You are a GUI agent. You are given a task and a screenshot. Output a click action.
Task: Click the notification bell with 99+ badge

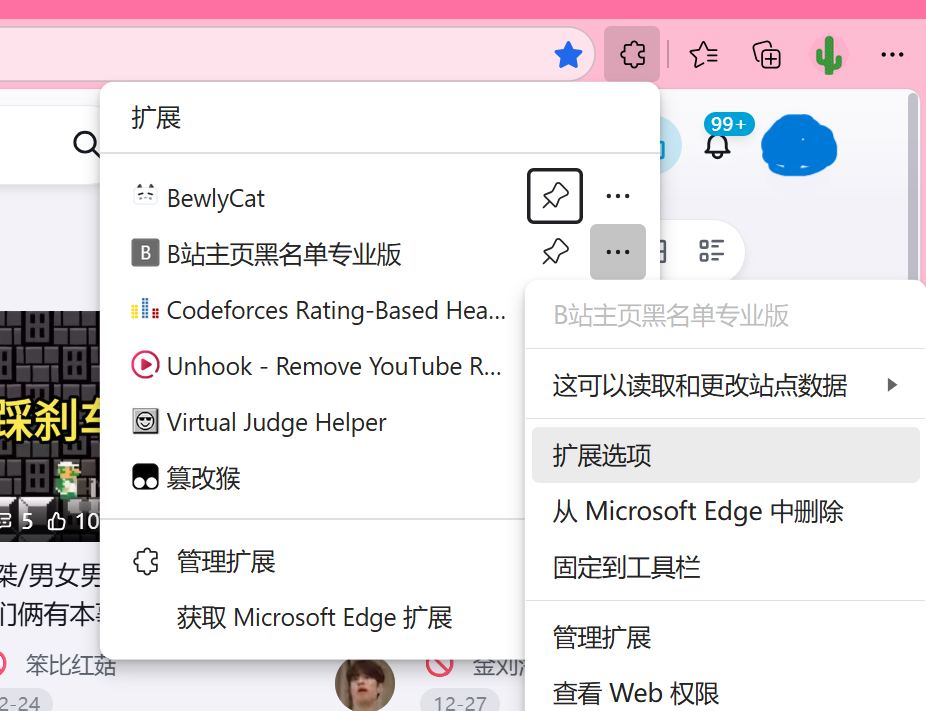tap(718, 145)
